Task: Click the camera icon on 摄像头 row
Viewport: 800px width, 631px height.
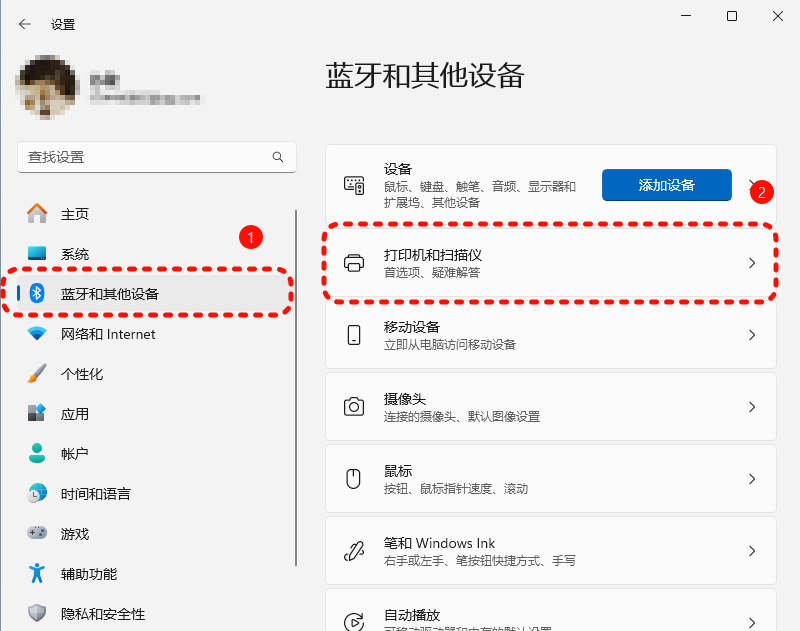Action: pyautogui.click(x=354, y=406)
